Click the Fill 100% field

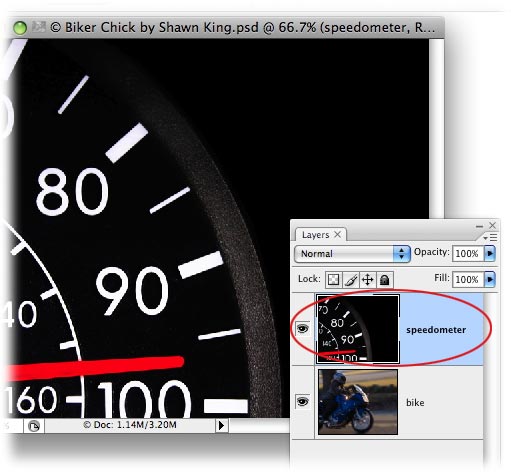coord(468,279)
